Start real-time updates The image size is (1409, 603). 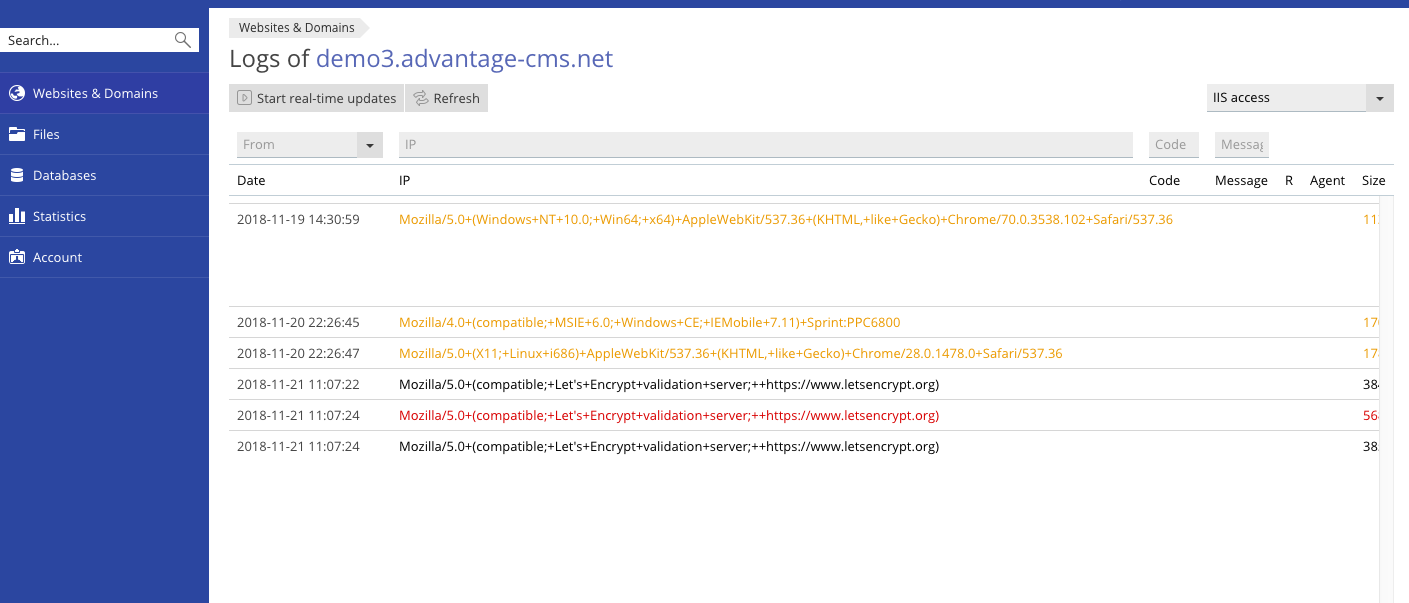[x=316, y=98]
